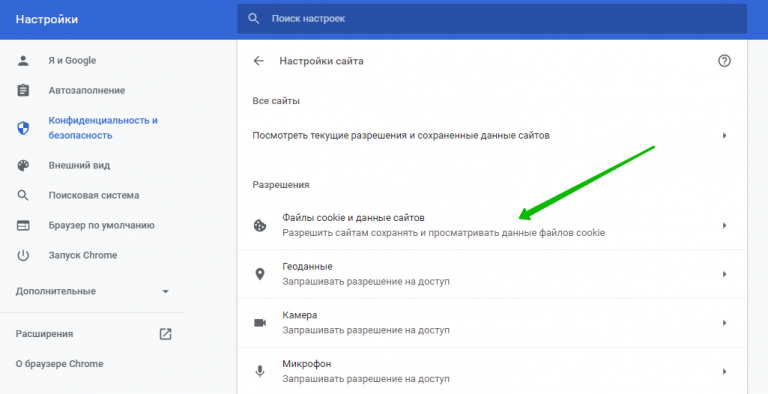768x394 pixels.
Task: Click arrow at right of Посмотреть текущие разрешения row
Action: point(724,135)
